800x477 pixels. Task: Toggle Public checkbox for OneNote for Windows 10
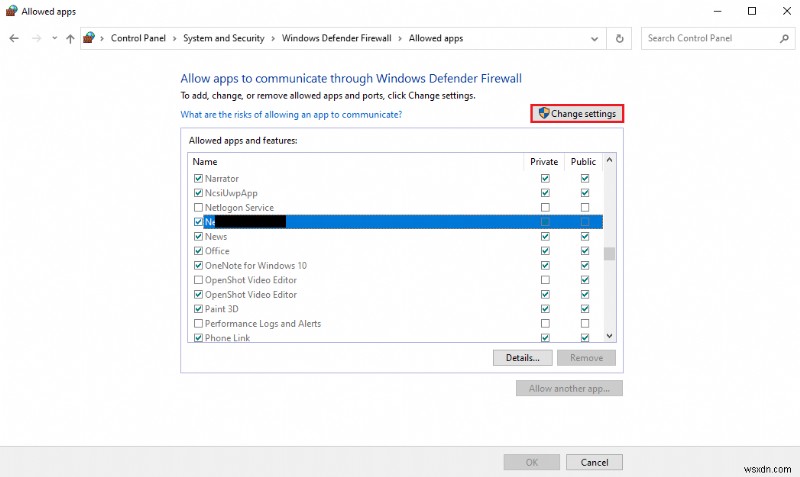pos(585,266)
